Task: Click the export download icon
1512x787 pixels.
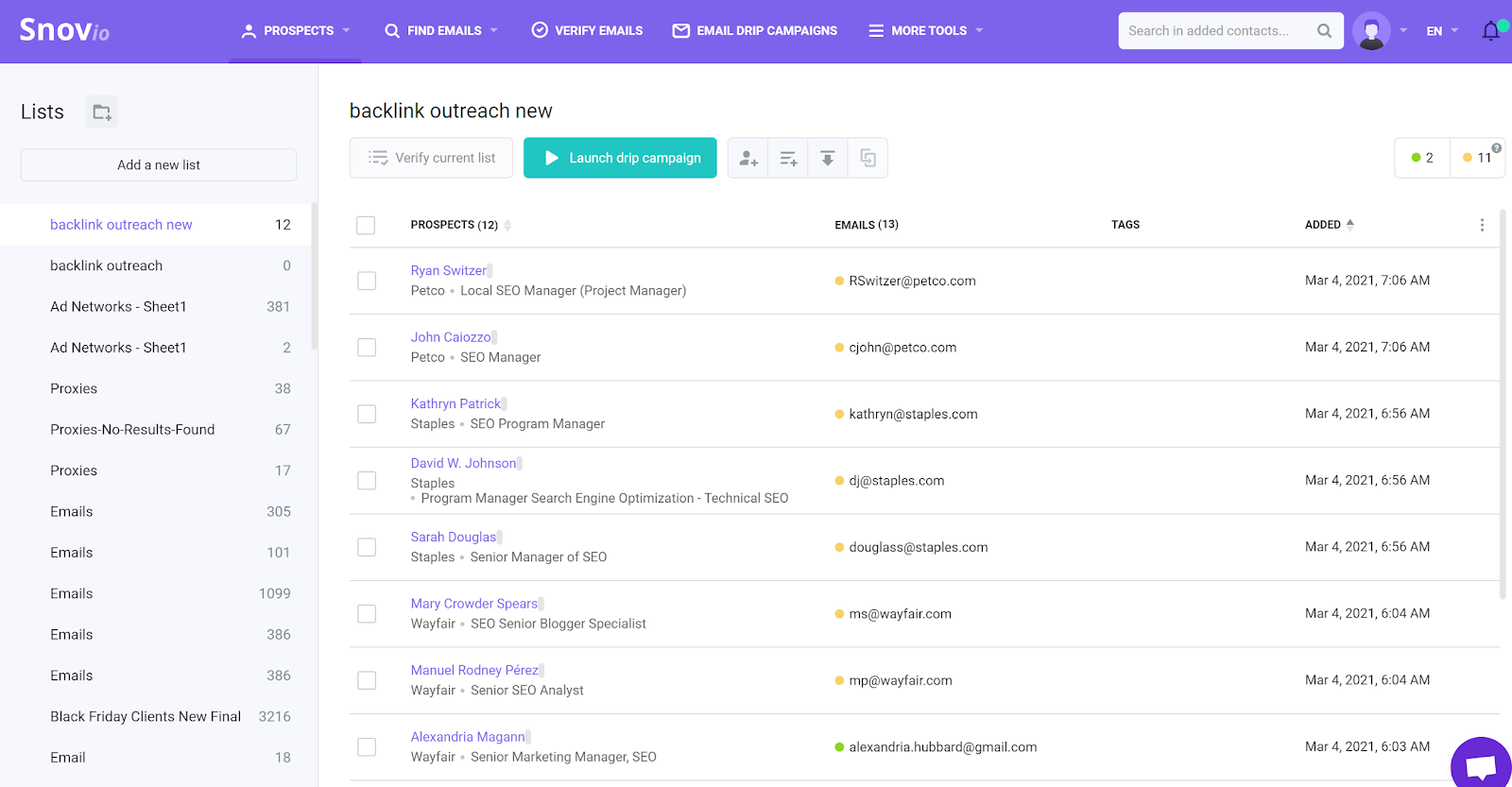Action: click(828, 158)
